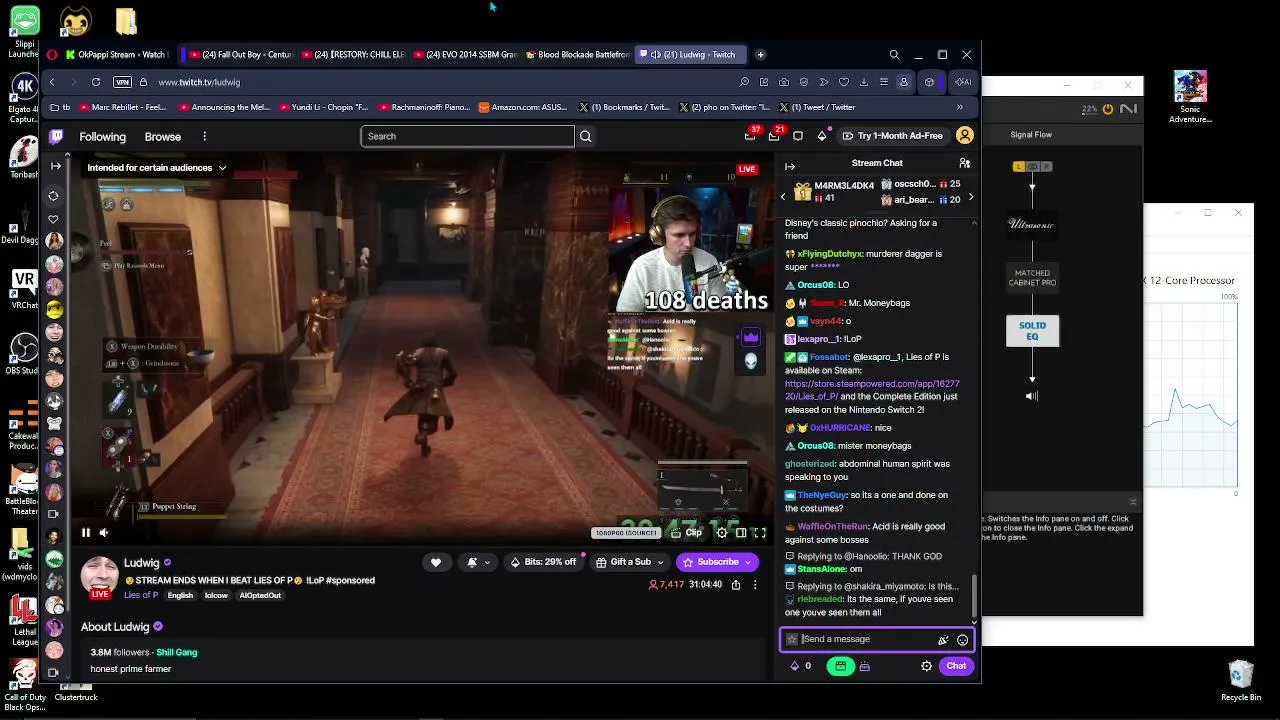The height and width of the screenshot is (720, 1280).
Task: Open chat settings gear
Action: point(926,666)
